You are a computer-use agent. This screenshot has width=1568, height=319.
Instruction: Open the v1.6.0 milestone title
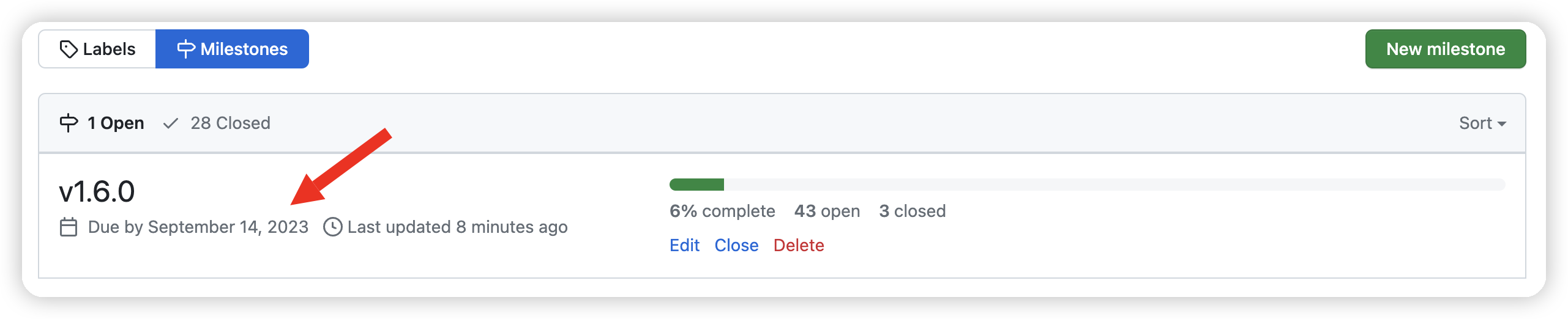(x=97, y=192)
